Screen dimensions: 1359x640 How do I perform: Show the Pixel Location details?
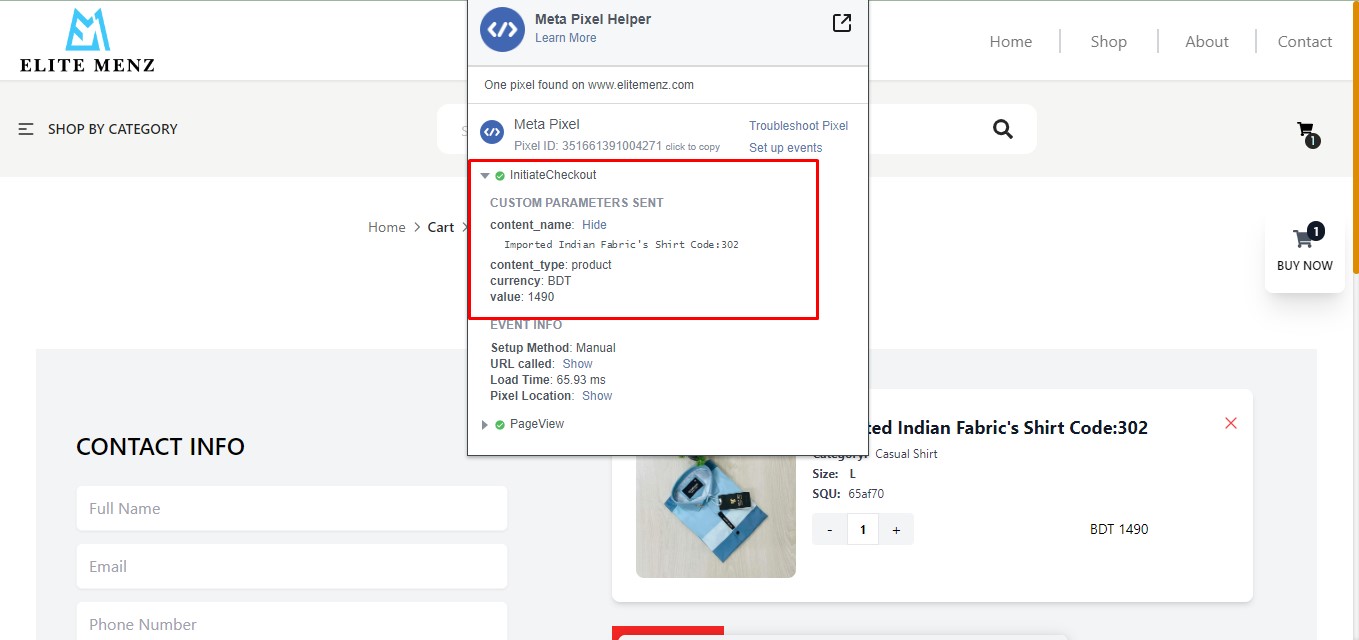(597, 396)
